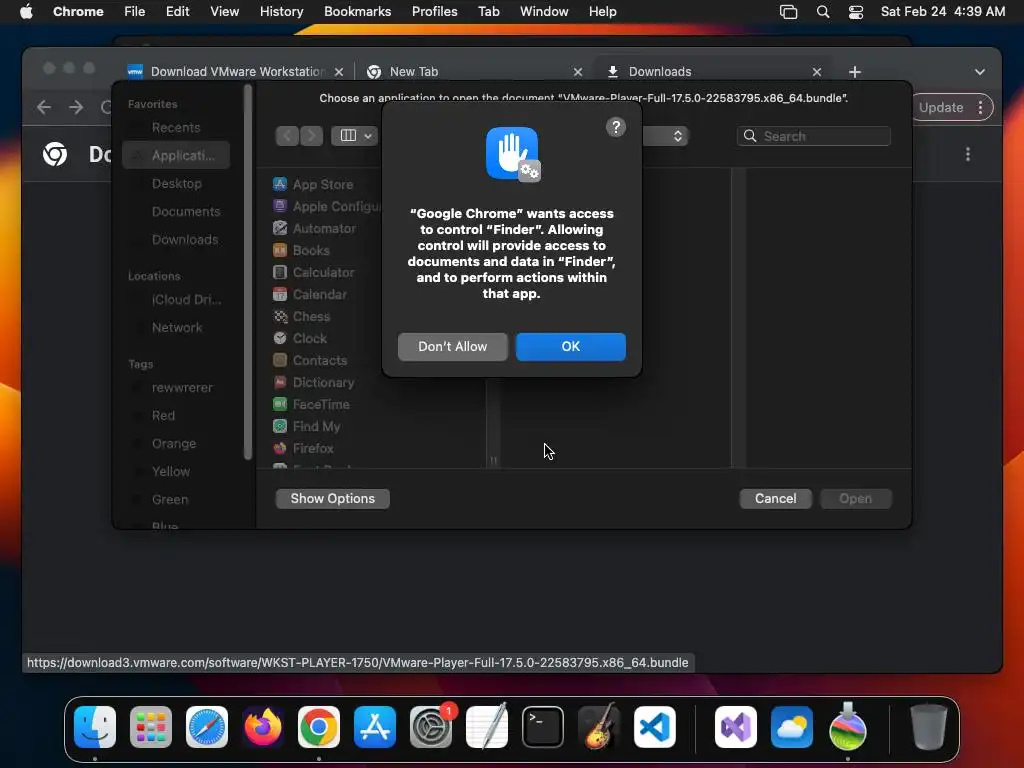Click the file chooser forward arrow
The height and width of the screenshot is (768, 1024).
click(312, 136)
